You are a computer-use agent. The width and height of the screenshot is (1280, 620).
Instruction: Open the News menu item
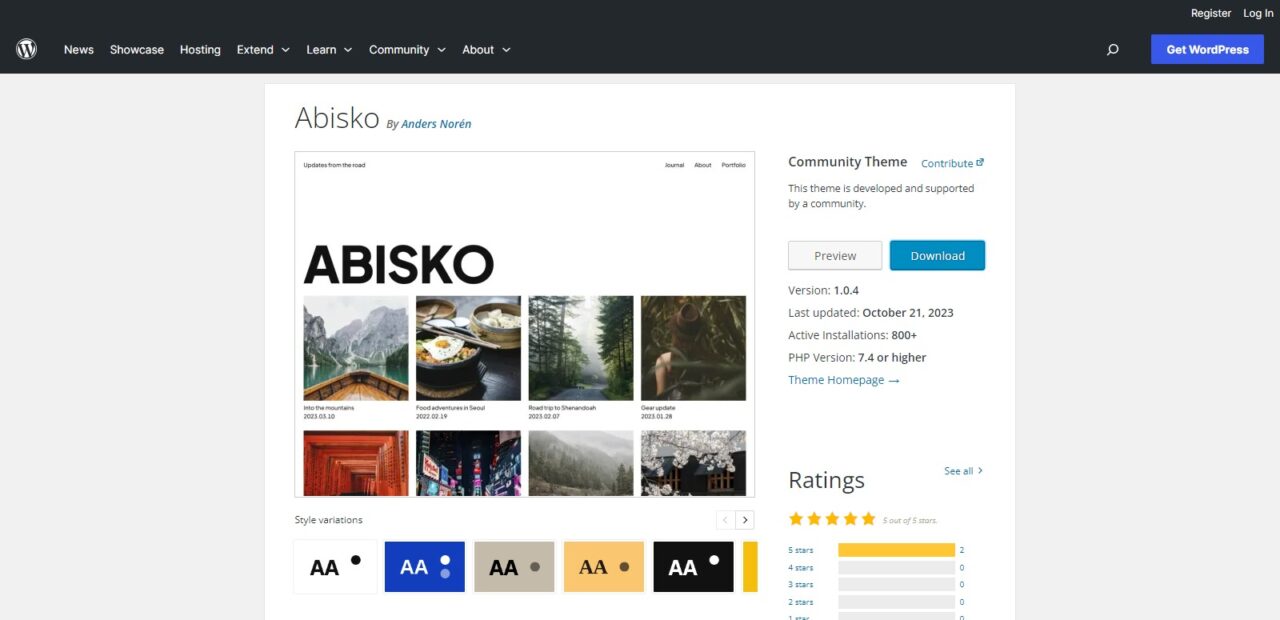coord(79,49)
